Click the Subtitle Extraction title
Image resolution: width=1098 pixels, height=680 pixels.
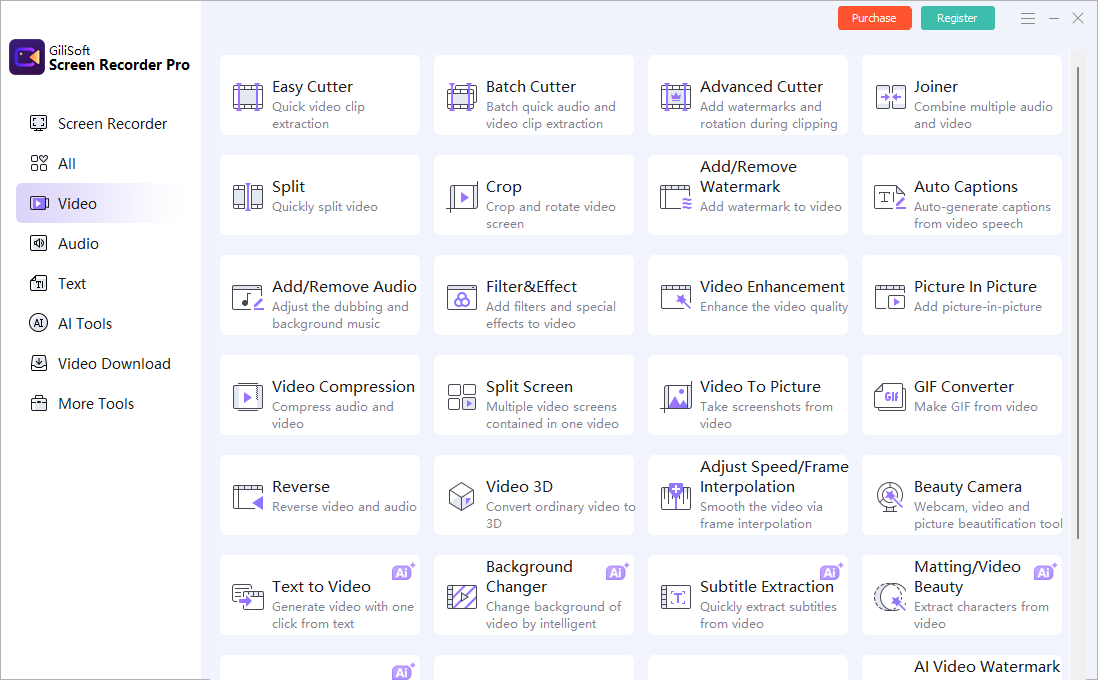[x=766, y=587]
